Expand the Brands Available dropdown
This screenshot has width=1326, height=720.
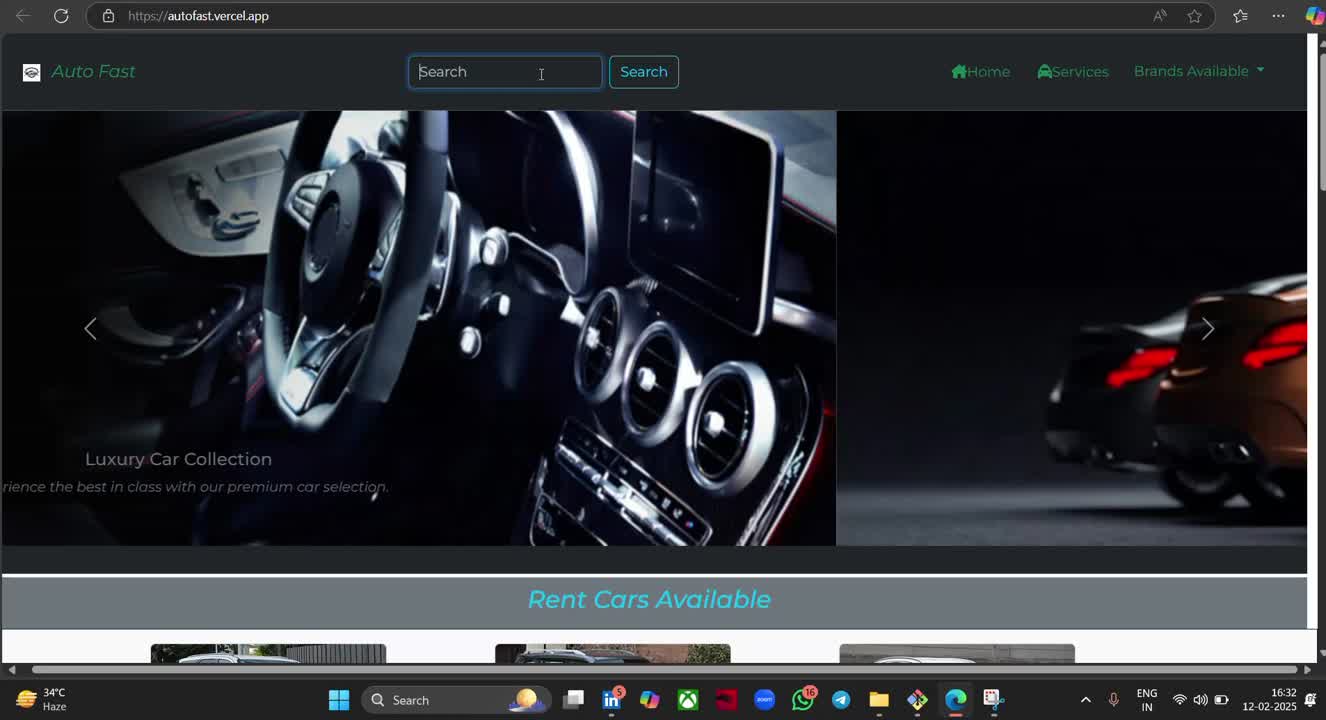[x=1198, y=71]
